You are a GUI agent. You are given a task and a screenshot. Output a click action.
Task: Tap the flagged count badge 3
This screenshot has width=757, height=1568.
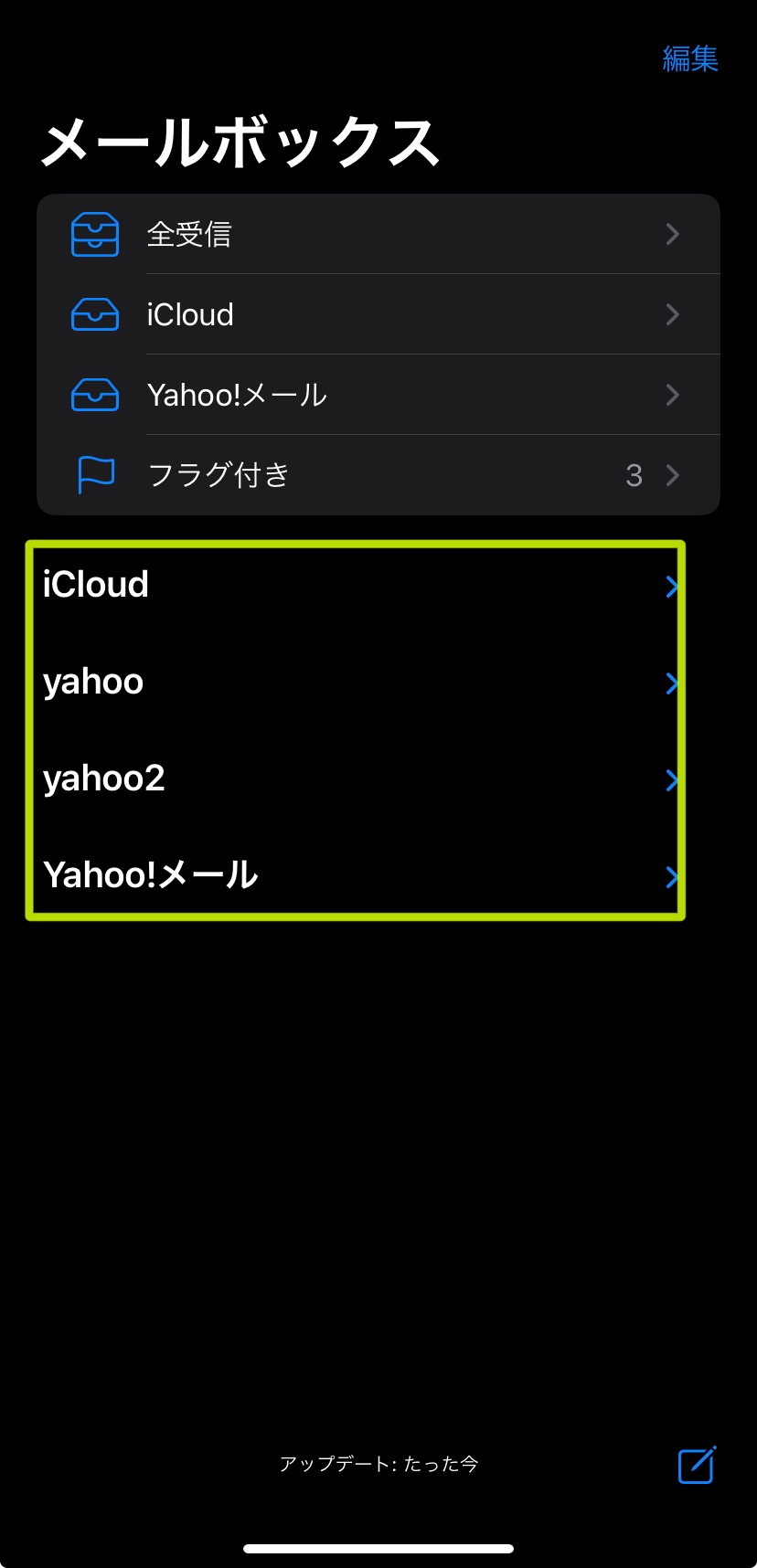[x=634, y=476]
